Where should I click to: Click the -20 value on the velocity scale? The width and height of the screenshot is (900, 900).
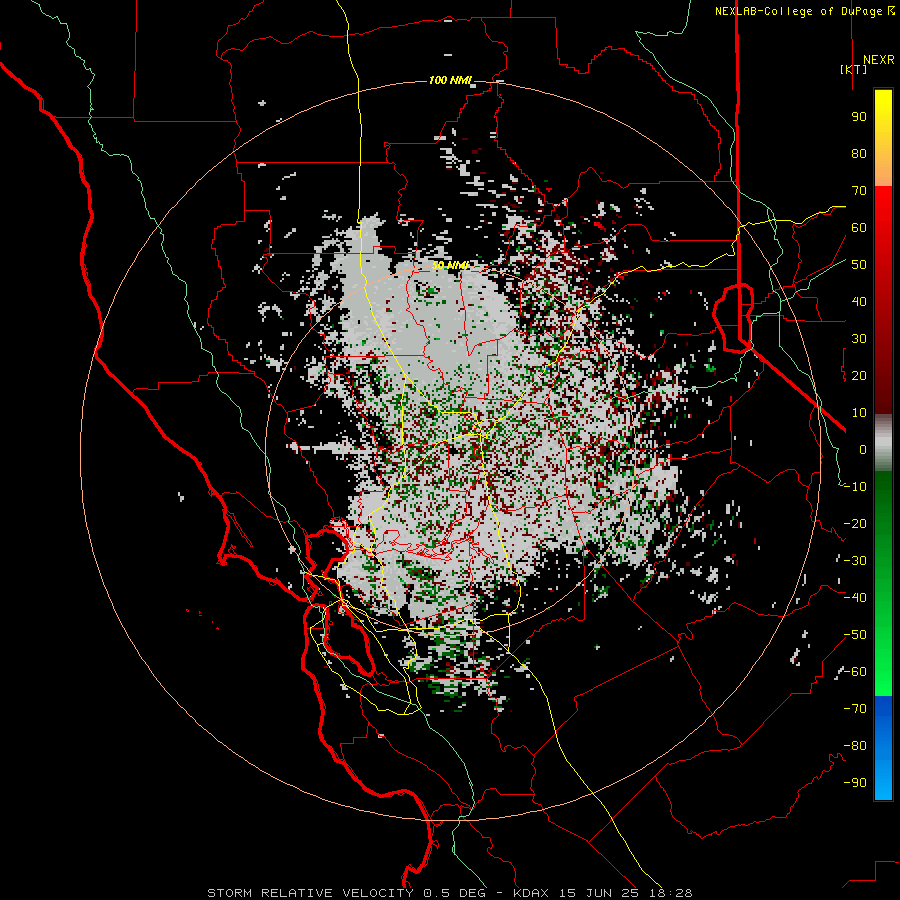[855, 524]
